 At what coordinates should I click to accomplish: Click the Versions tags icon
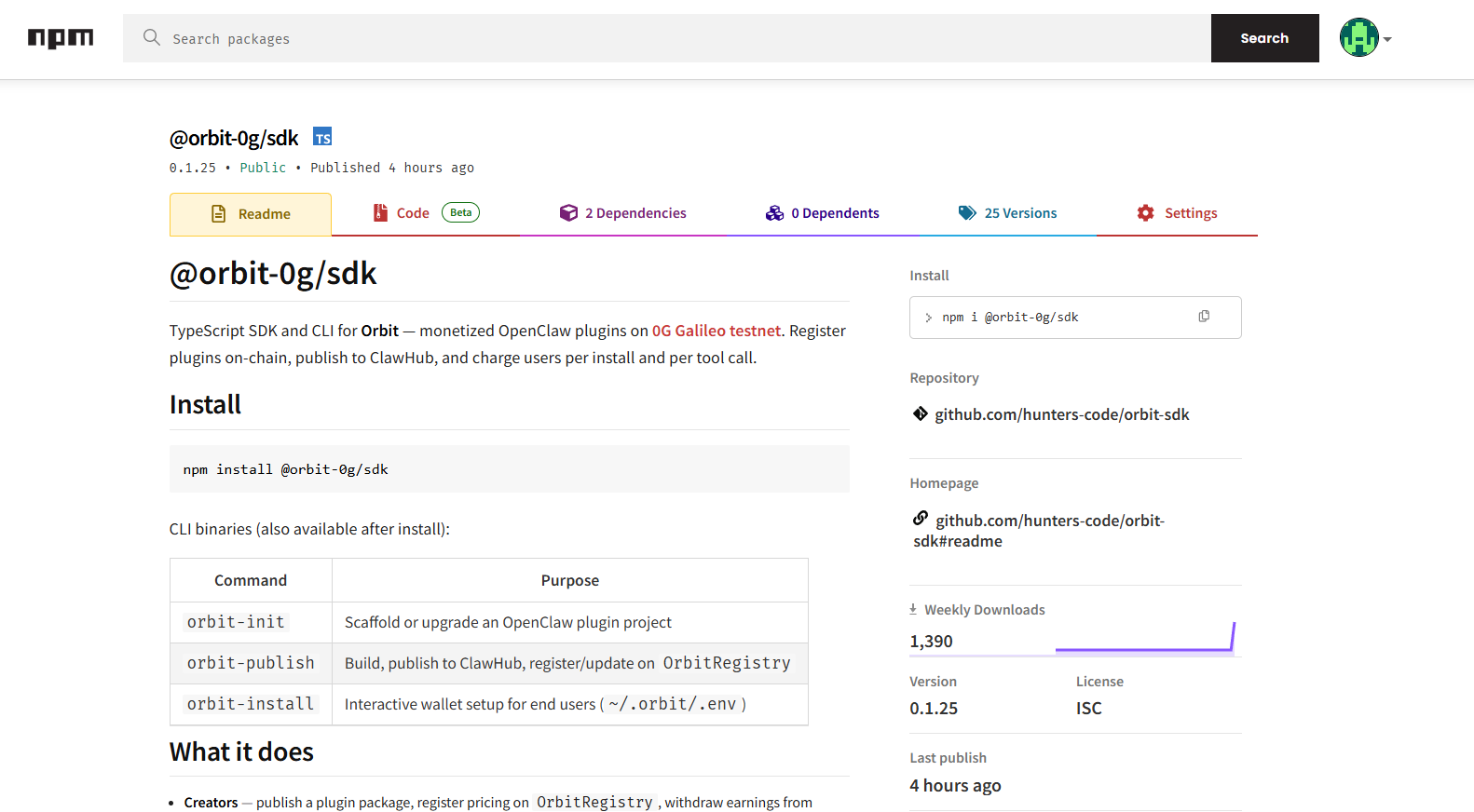tap(967, 213)
